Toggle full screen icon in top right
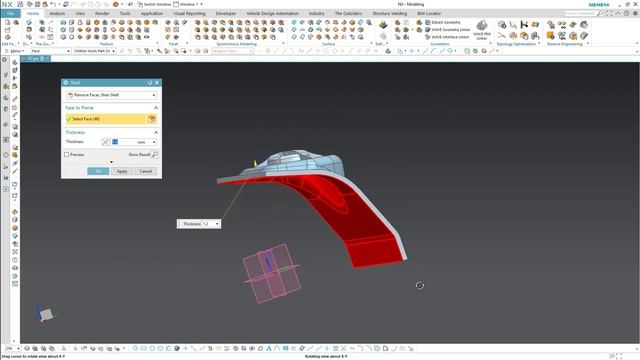The width and height of the screenshot is (640, 360). pyautogui.click(x=609, y=13)
